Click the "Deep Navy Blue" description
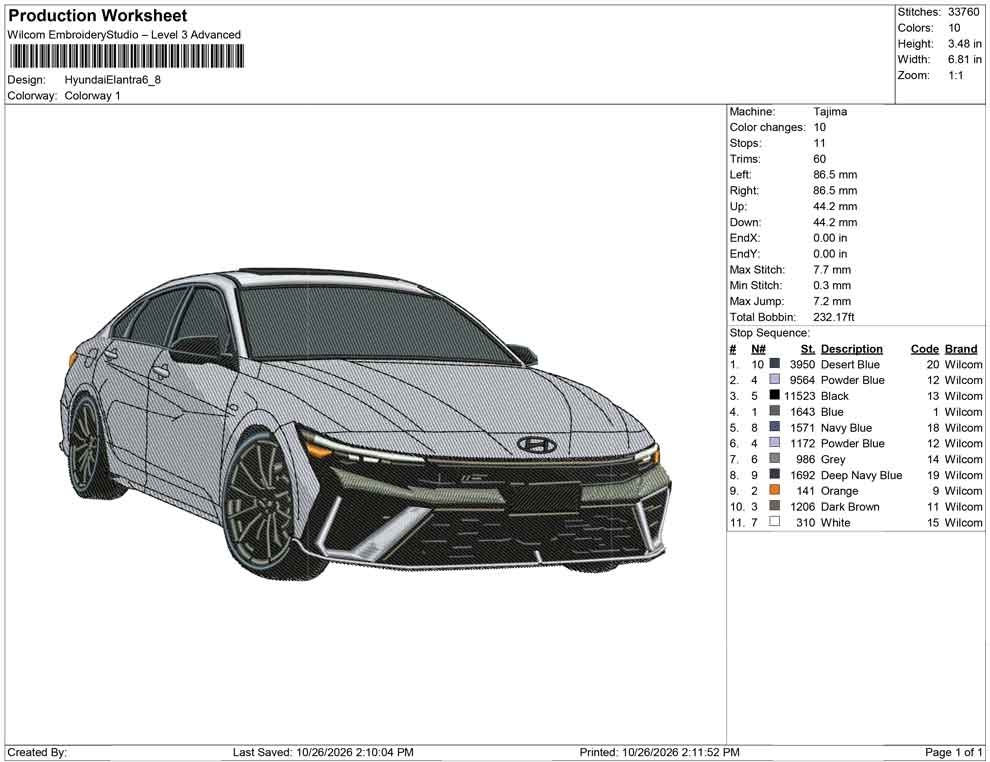The image size is (990, 762). (x=861, y=475)
